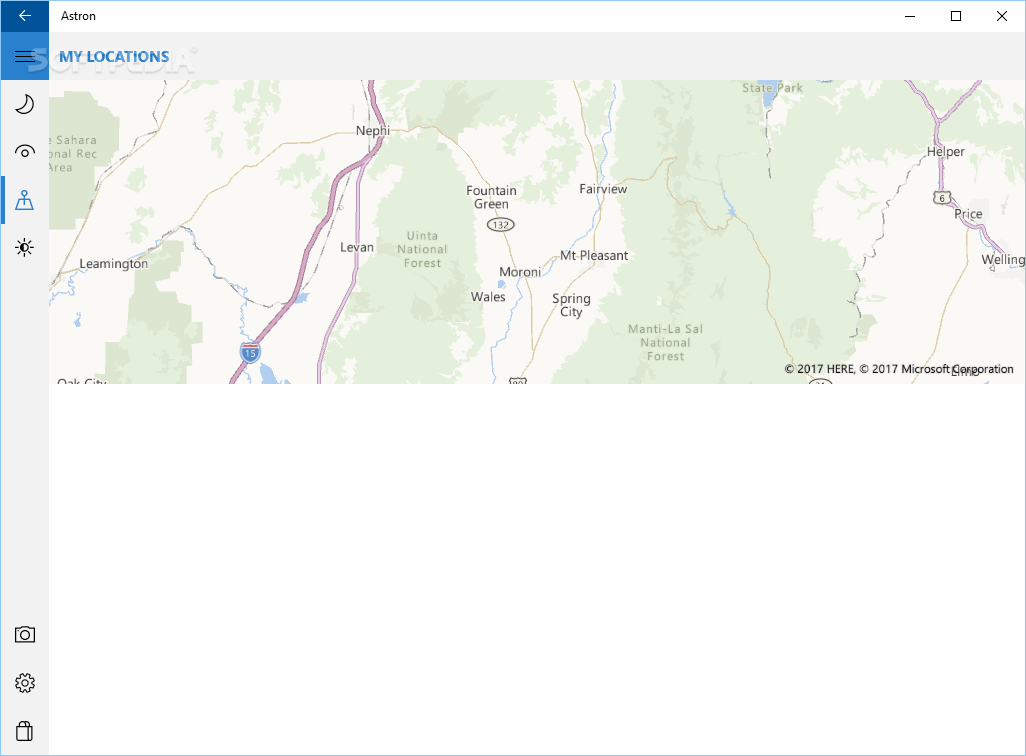Viewport: 1026px width, 756px height.
Task: Select Fountain Green label on map
Action: tap(491, 197)
